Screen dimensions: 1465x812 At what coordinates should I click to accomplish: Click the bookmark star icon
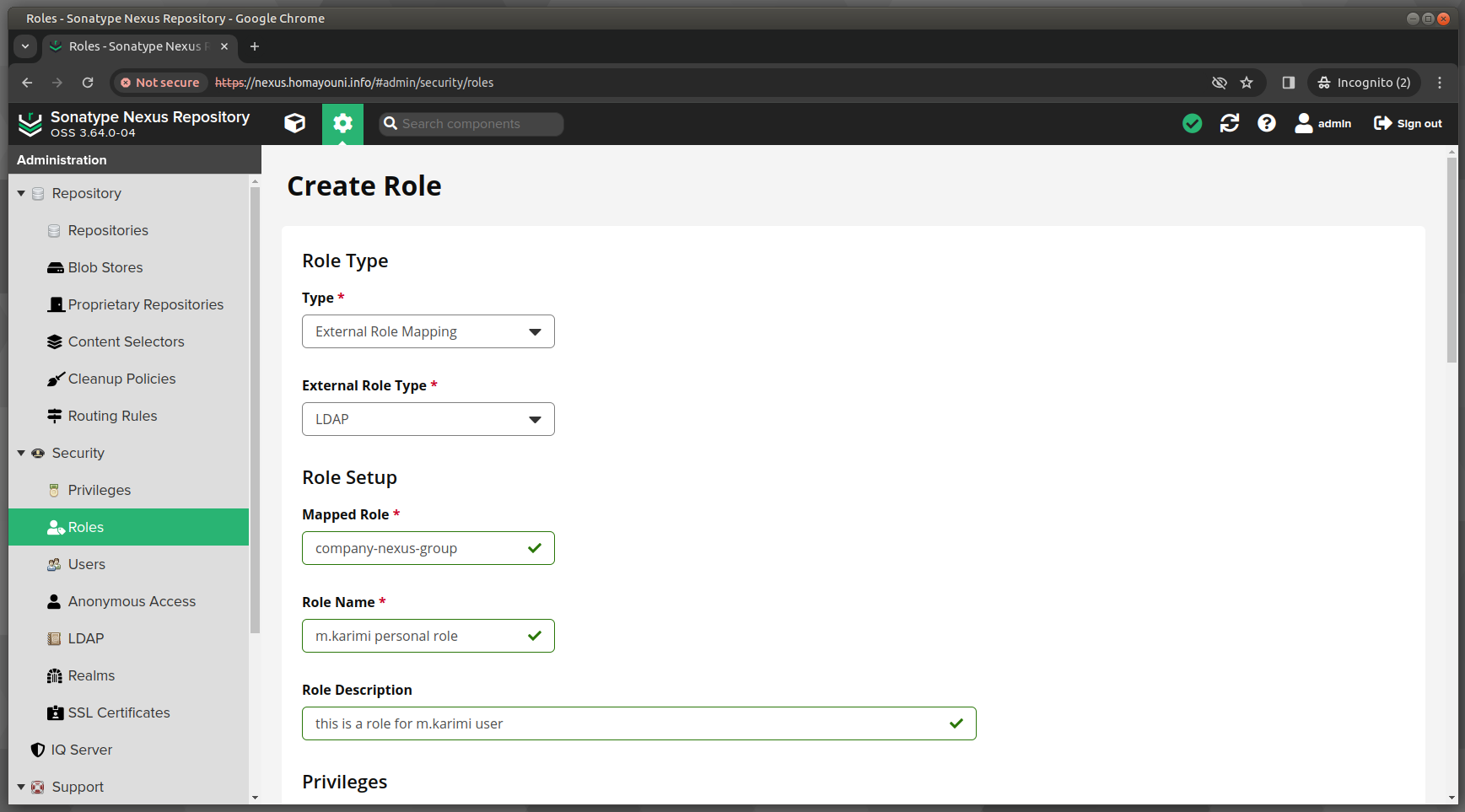coord(1247,83)
